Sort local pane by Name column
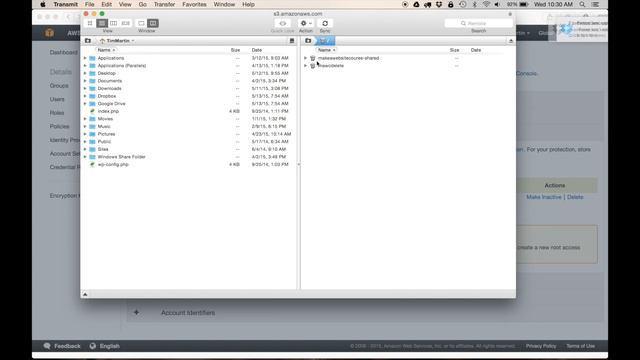The height and width of the screenshot is (360, 640). (106, 50)
